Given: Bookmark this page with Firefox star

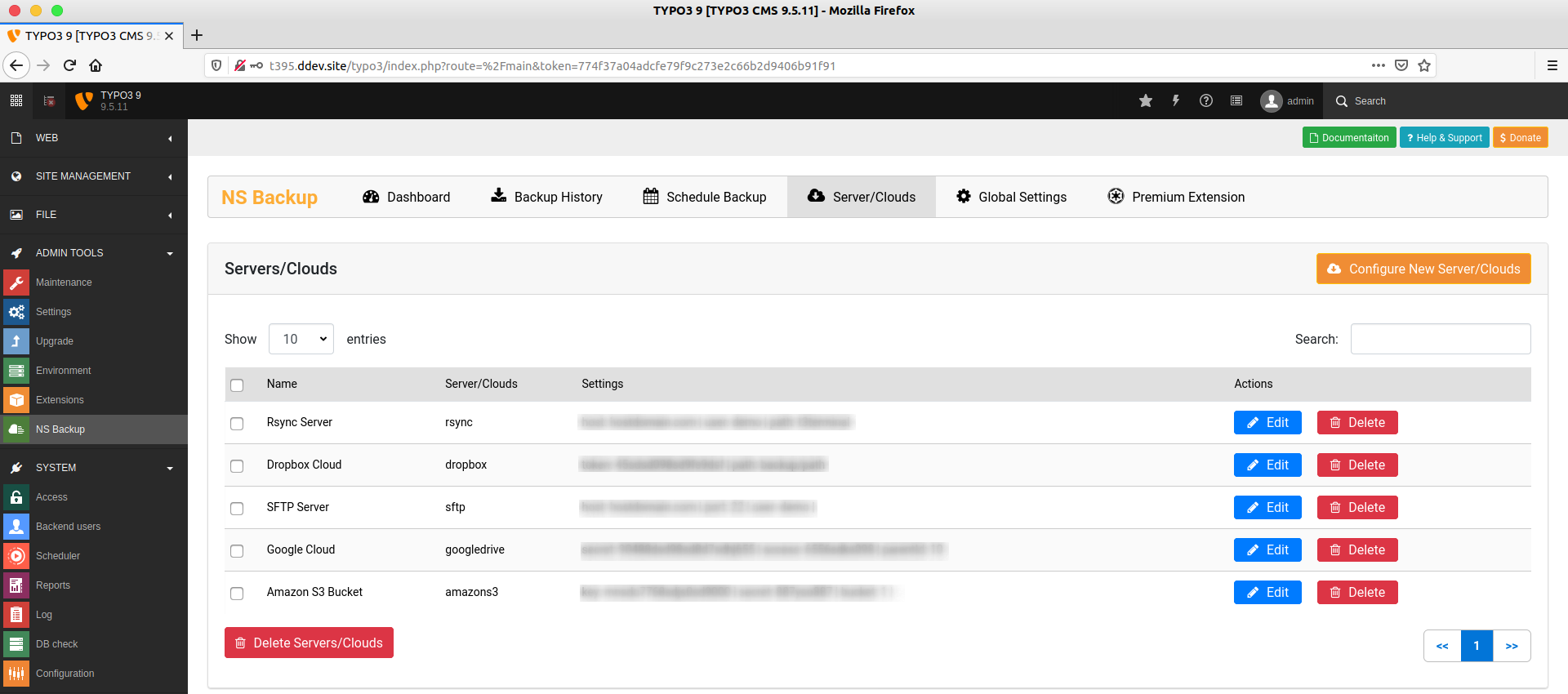Looking at the screenshot, I should (1424, 65).
